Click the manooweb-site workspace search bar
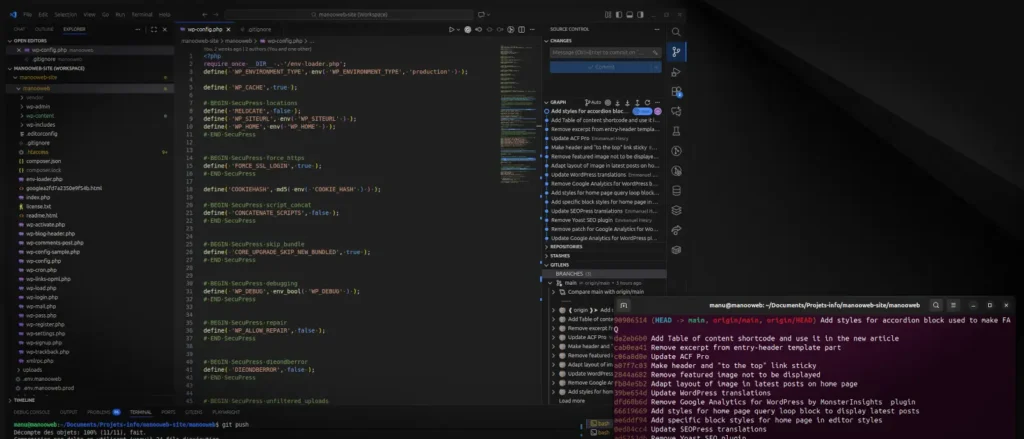1024x439 pixels. (349, 14)
